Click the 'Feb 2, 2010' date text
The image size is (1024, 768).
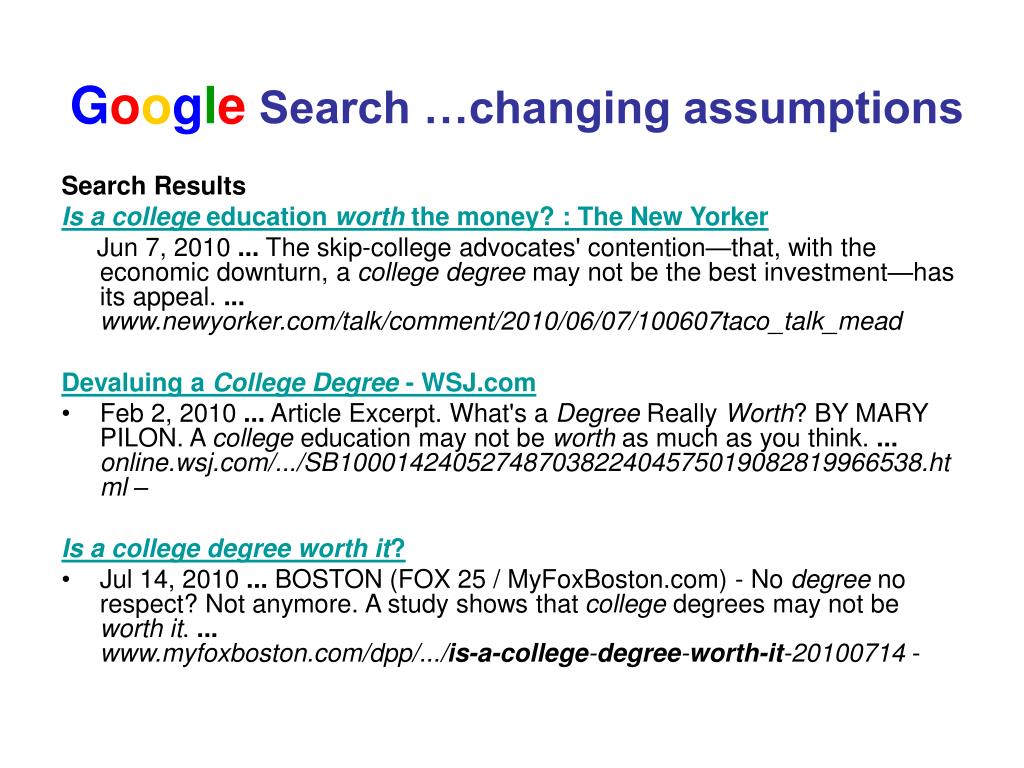pyautogui.click(x=168, y=414)
